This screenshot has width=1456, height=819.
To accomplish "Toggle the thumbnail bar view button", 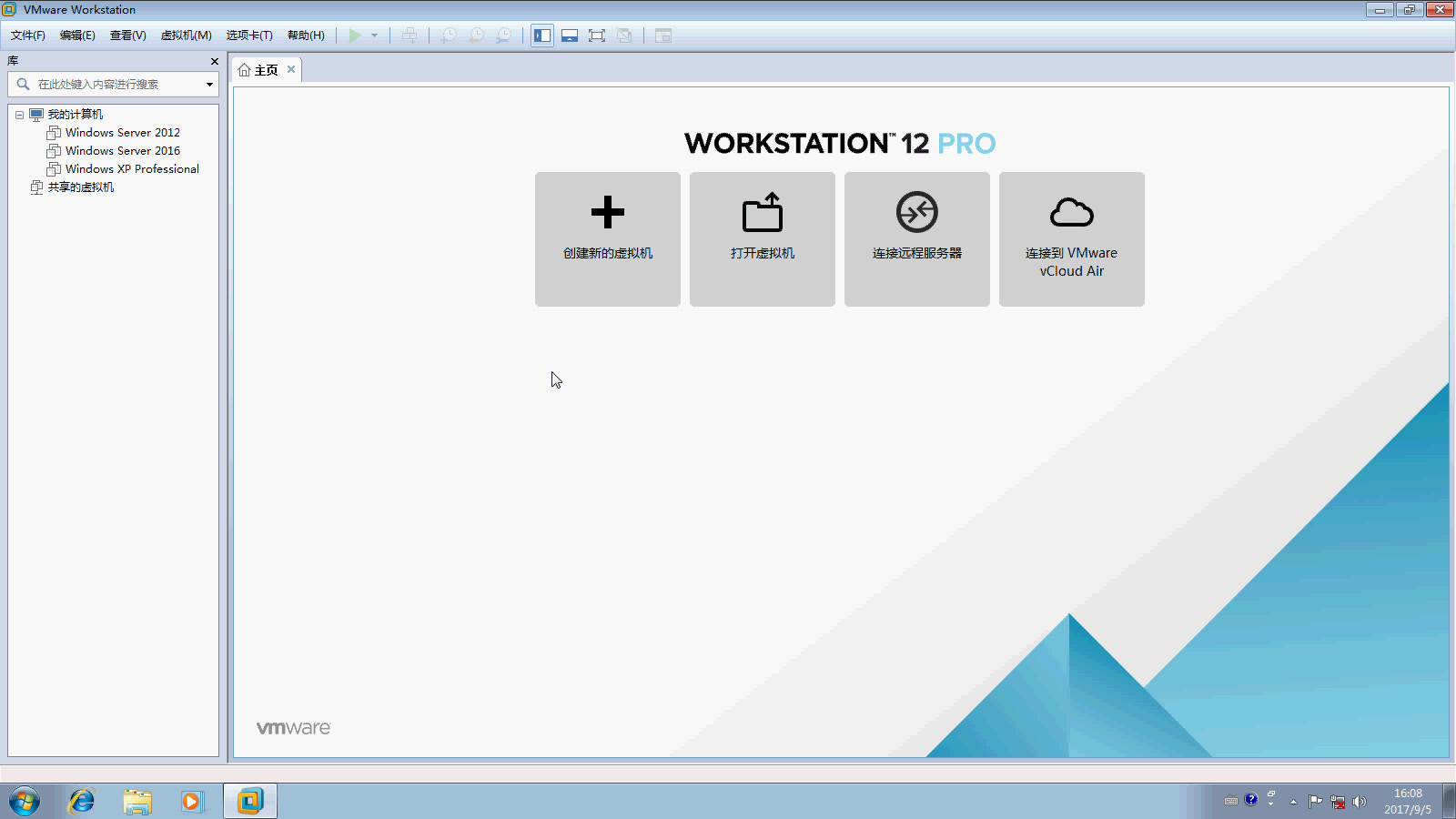I will [570, 35].
